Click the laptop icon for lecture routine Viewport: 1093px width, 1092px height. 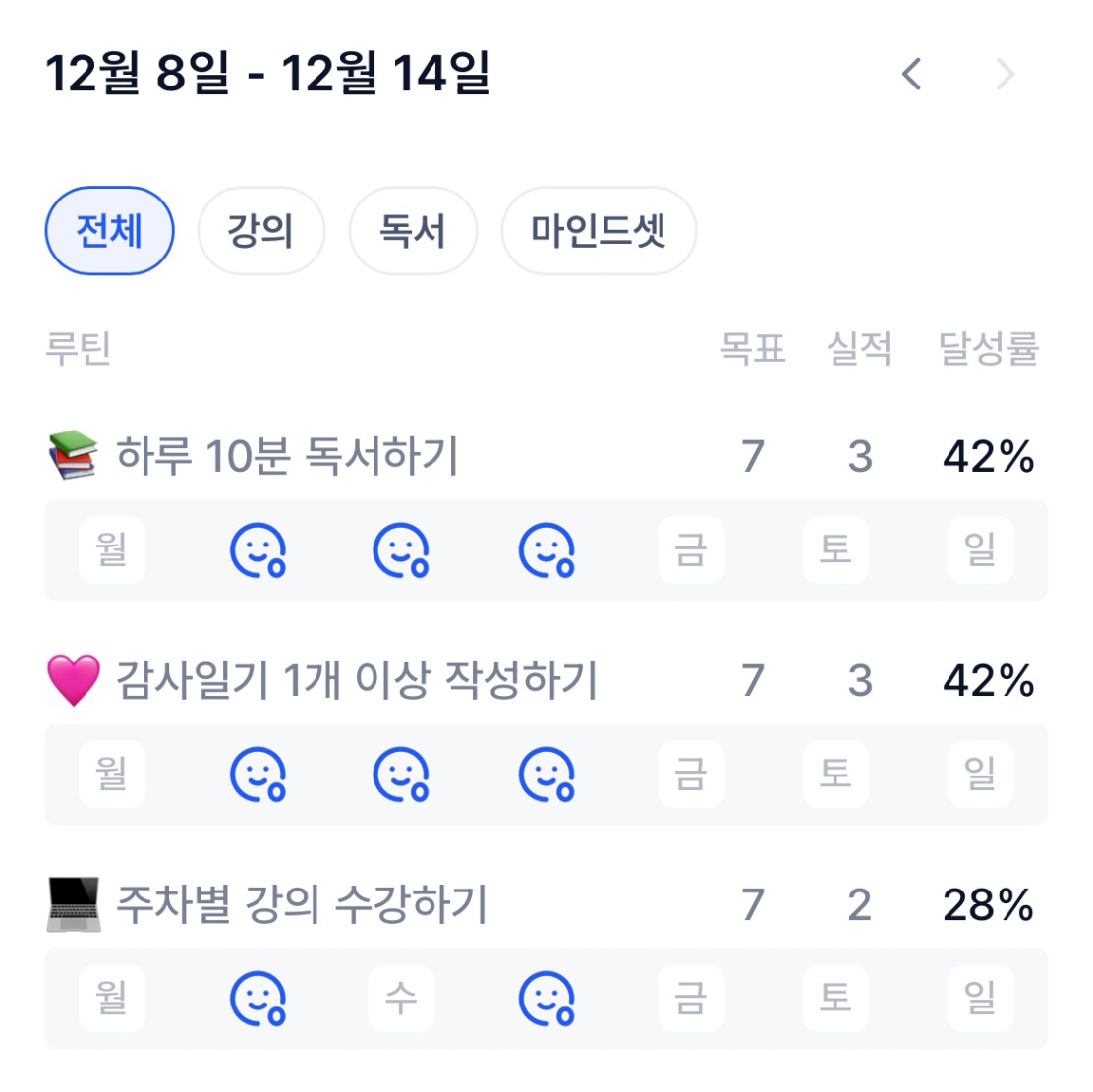[73, 904]
